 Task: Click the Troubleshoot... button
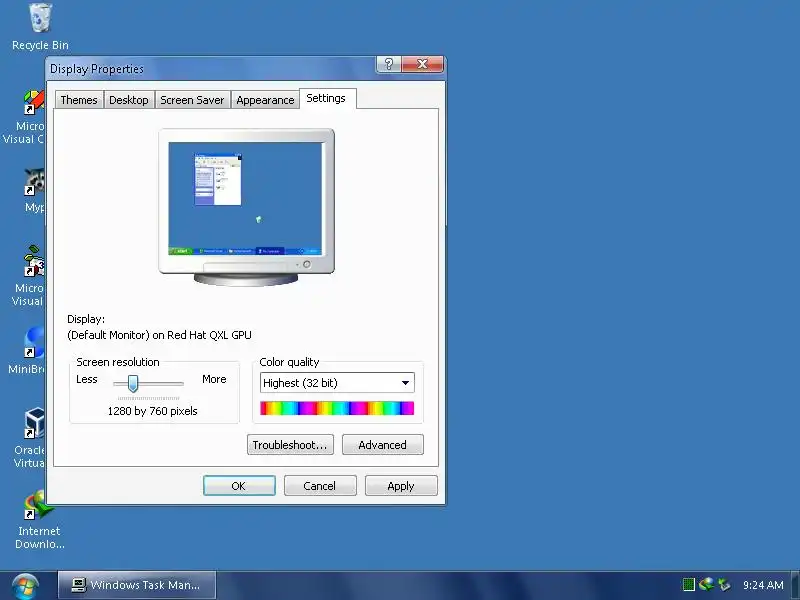[x=290, y=444]
